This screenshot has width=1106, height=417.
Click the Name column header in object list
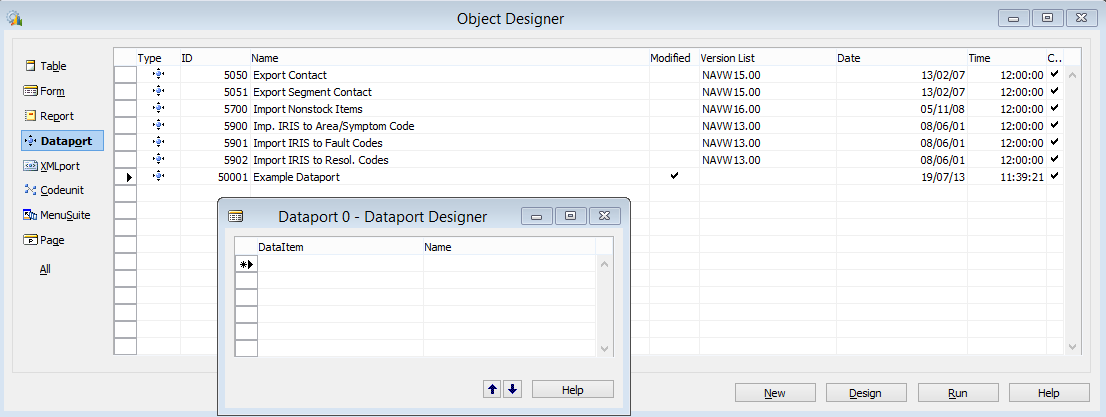click(x=450, y=58)
